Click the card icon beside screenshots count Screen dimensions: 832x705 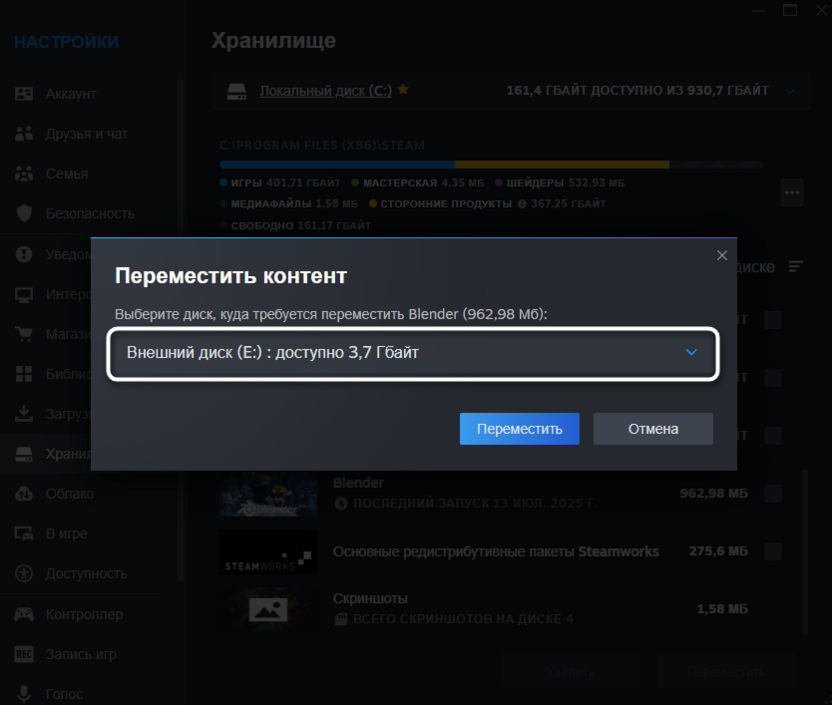pos(341,619)
